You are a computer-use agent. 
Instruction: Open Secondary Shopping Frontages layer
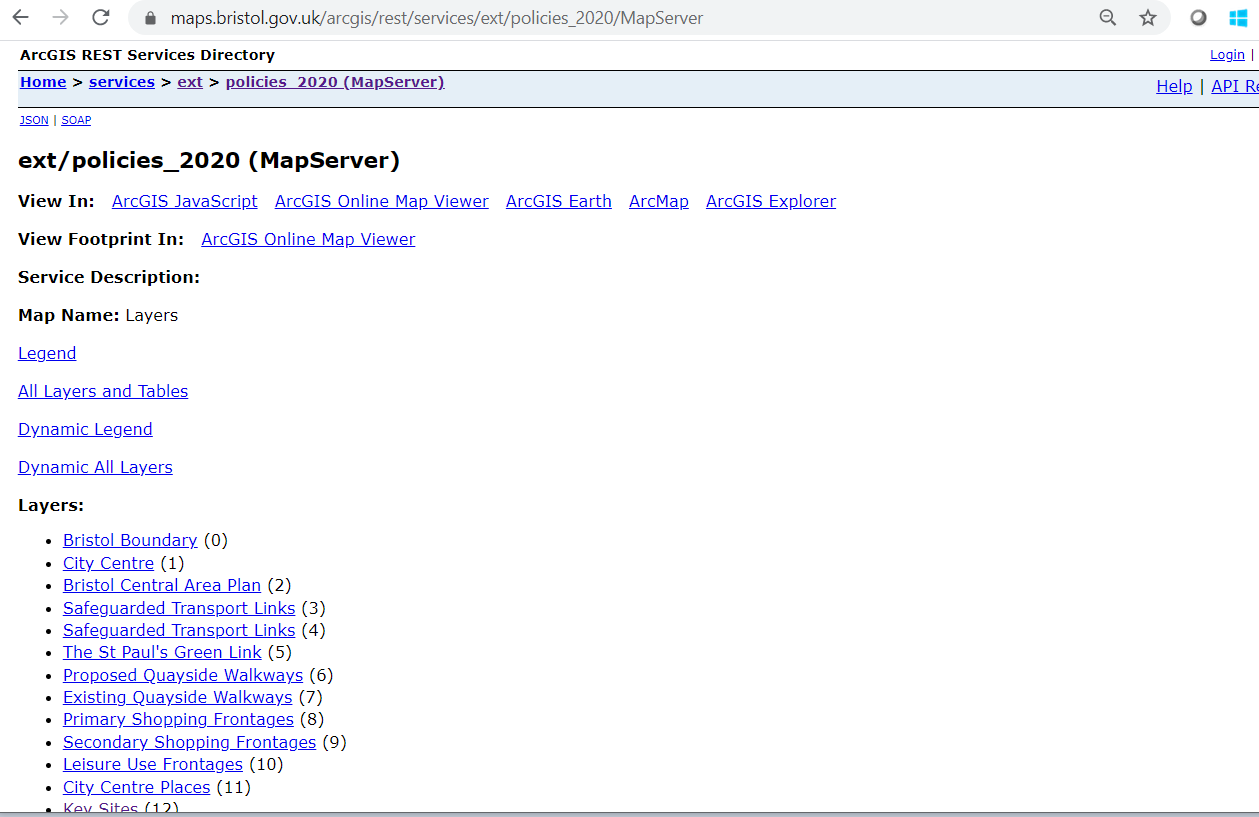(x=189, y=742)
